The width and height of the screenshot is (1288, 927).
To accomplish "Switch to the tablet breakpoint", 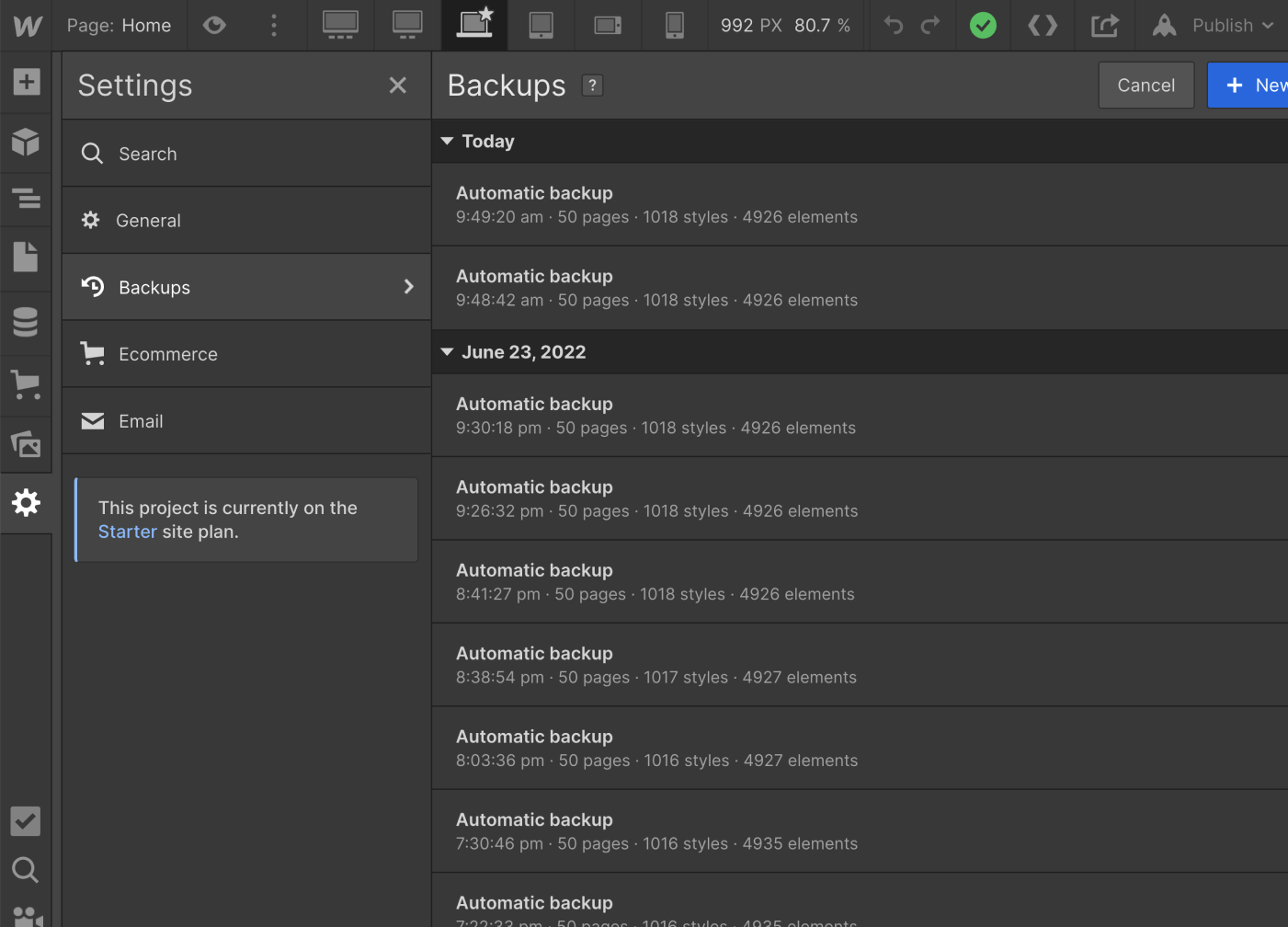I will (541, 25).
